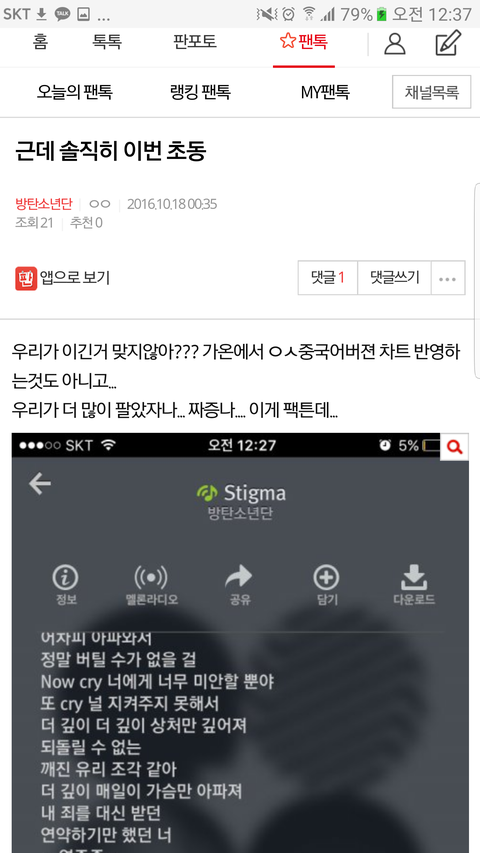Open the user profile icon
Viewport: 480px width, 853px height.
pos(395,44)
